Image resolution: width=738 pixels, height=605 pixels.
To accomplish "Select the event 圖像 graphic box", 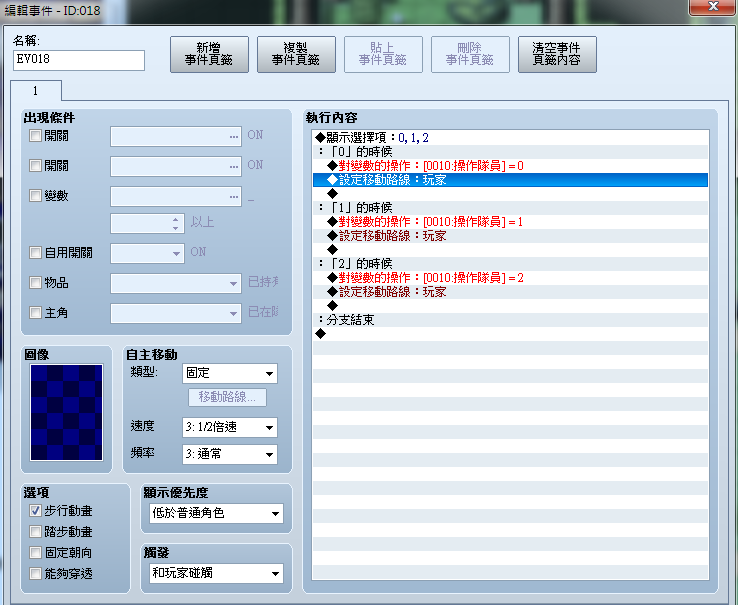I will [66, 412].
